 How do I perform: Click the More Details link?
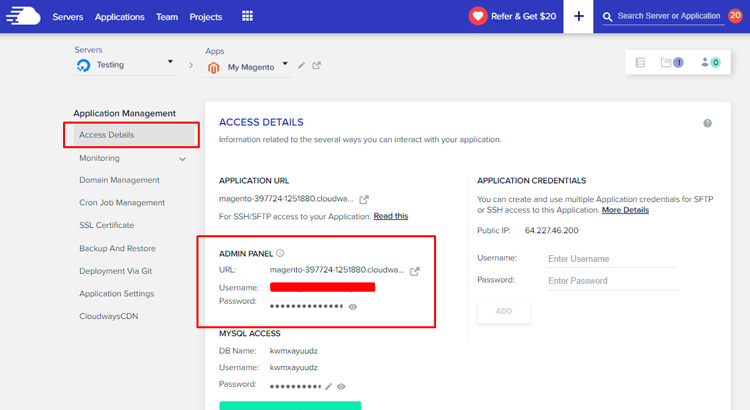pyautogui.click(x=625, y=210)
